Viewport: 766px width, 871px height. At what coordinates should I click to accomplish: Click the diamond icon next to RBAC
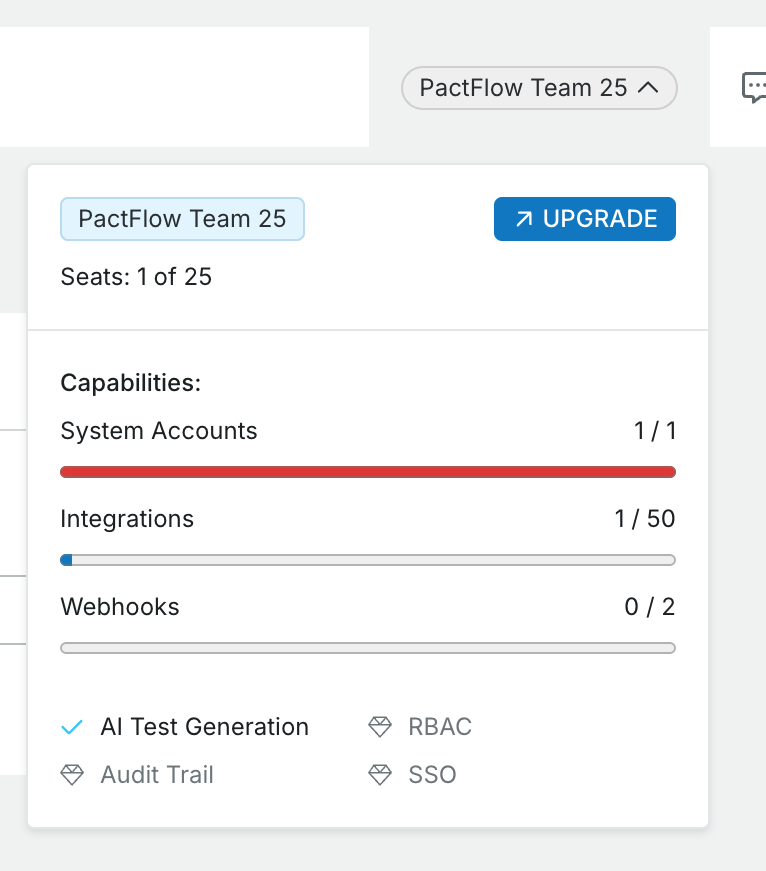(x=380, y=727)
